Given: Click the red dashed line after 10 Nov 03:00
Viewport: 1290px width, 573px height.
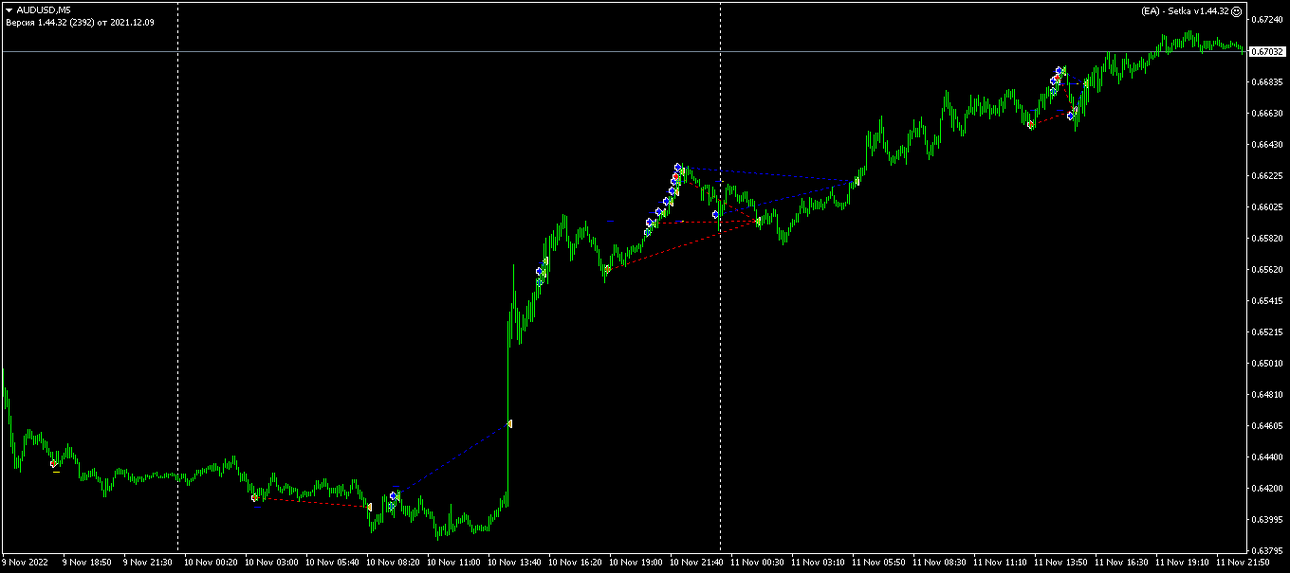Looking at the screenshot, I should pos(312,502).
